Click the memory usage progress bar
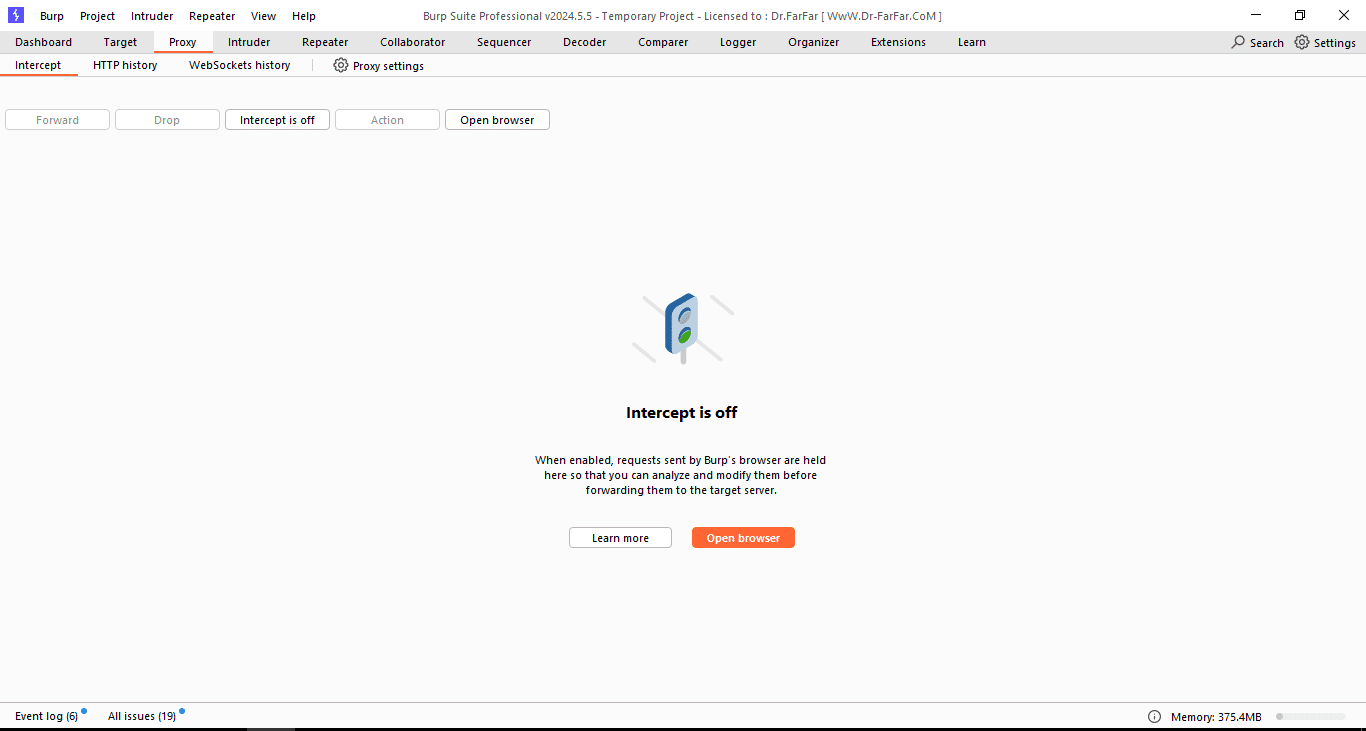The image size is (1366, 731). [x=1311, y=716]
